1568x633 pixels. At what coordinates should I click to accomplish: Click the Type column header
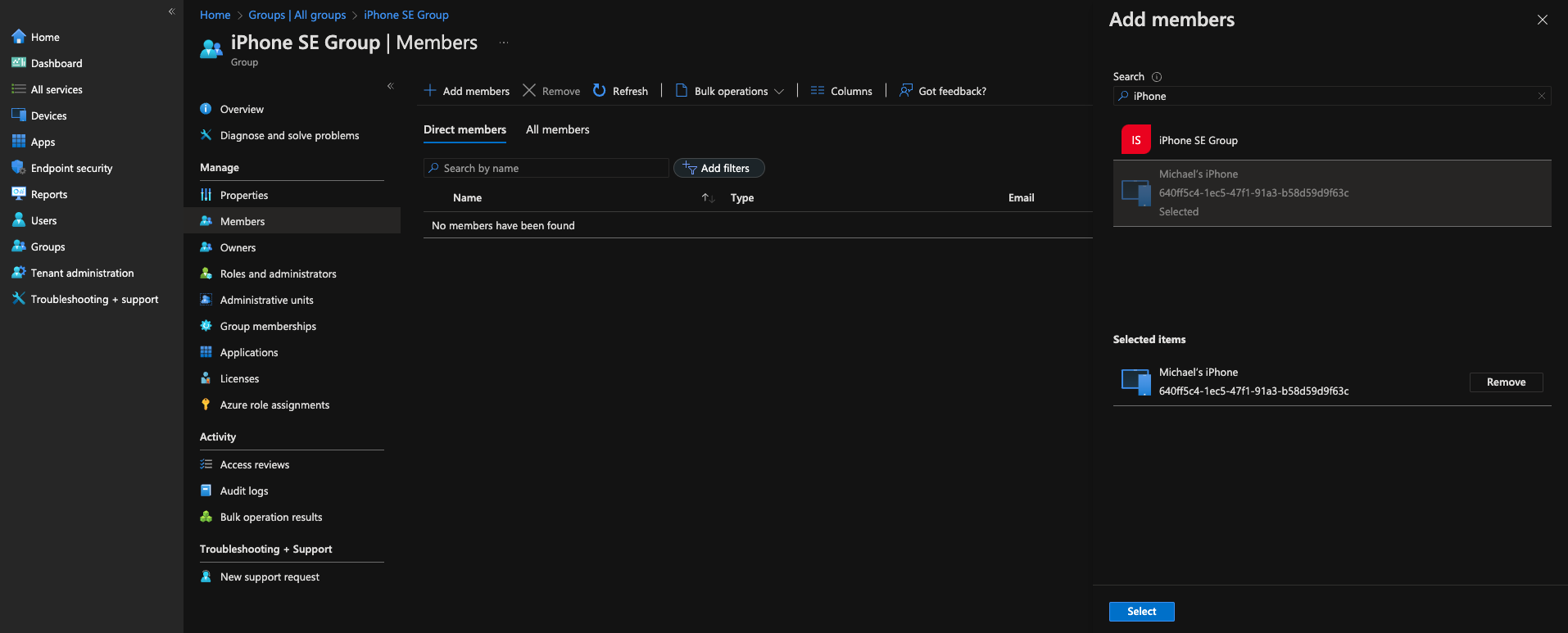point(742,198)
